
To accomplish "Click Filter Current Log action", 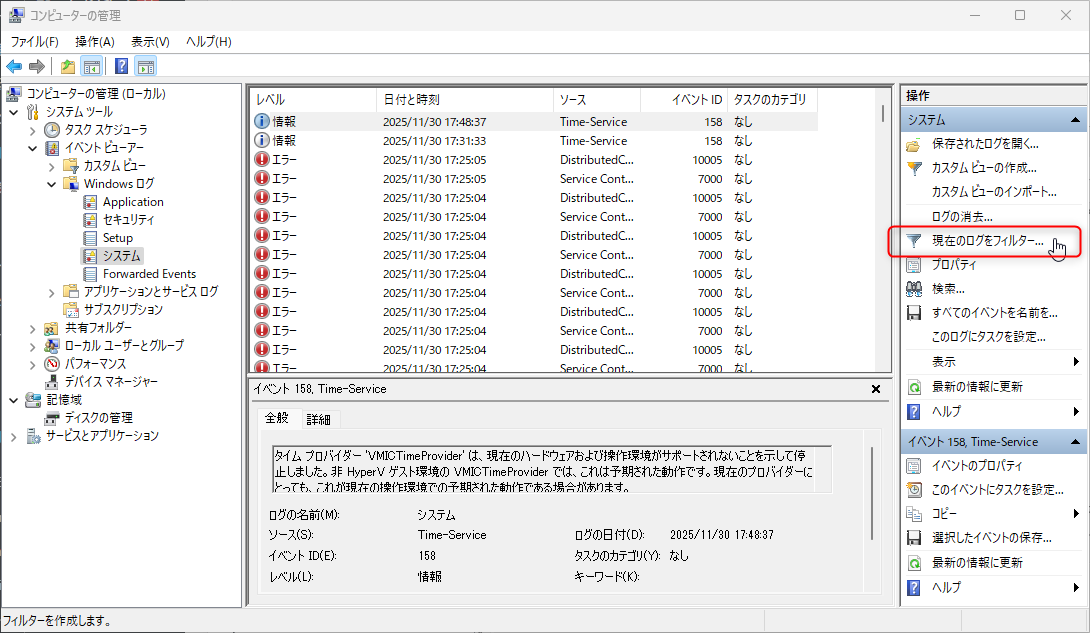I will pyautogui.click(x=986, y=241).
